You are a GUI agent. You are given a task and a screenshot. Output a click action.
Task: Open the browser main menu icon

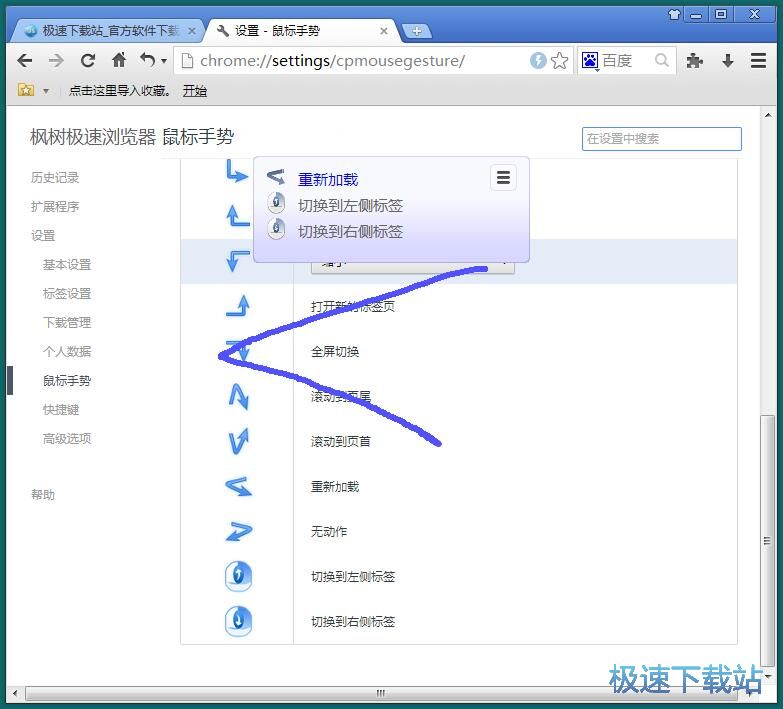coord(758,60)
